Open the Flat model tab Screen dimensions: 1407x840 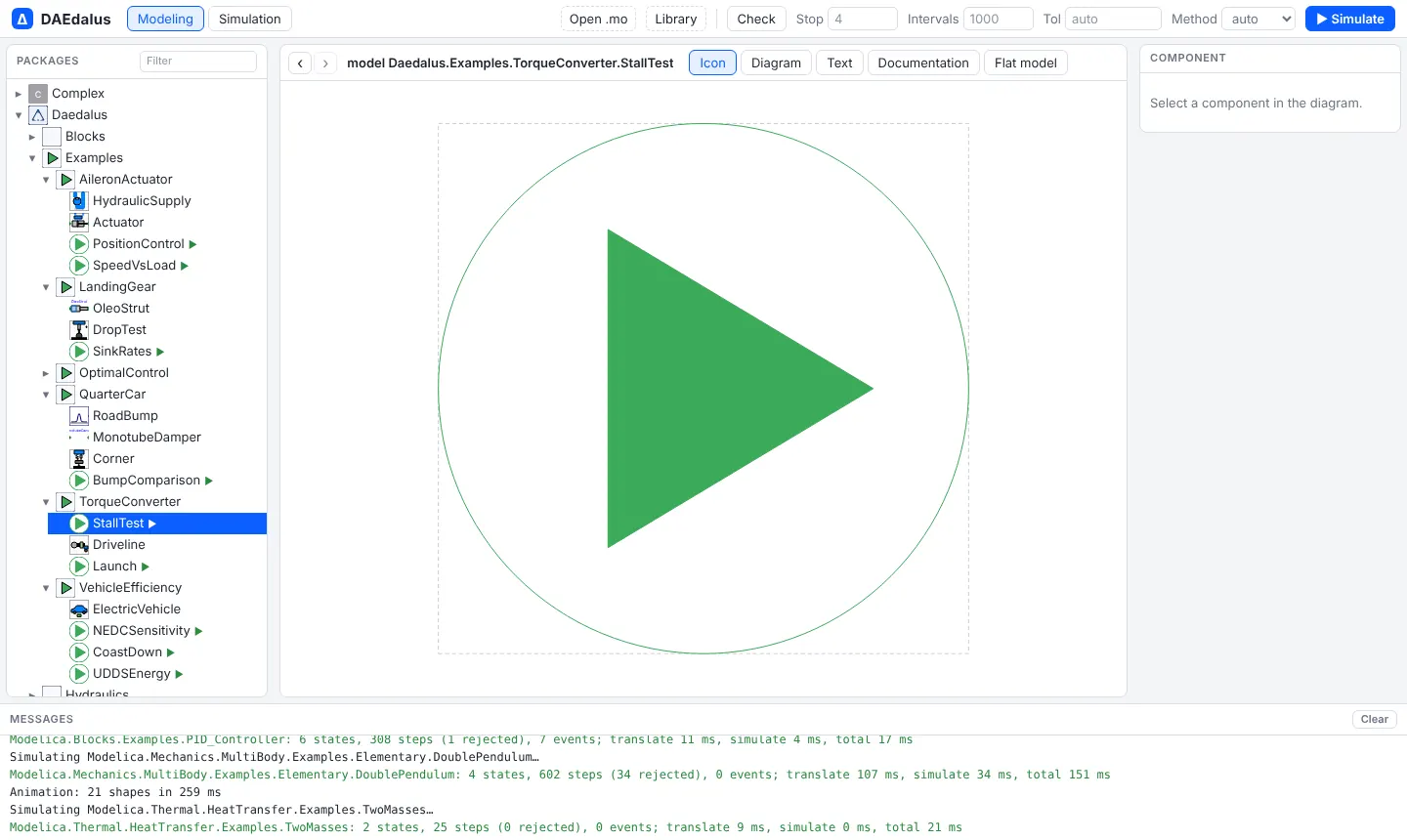coord(1025,63)
